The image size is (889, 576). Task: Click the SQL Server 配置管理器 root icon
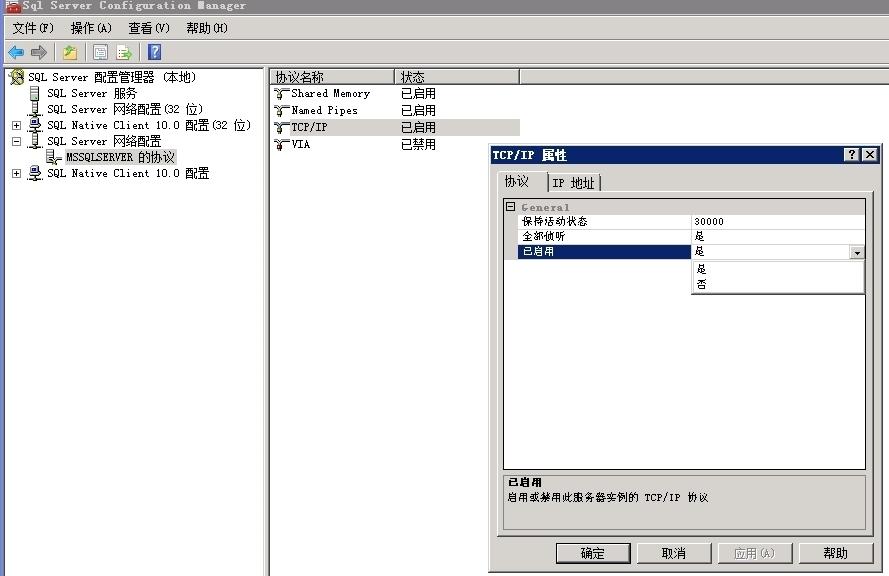16,77
